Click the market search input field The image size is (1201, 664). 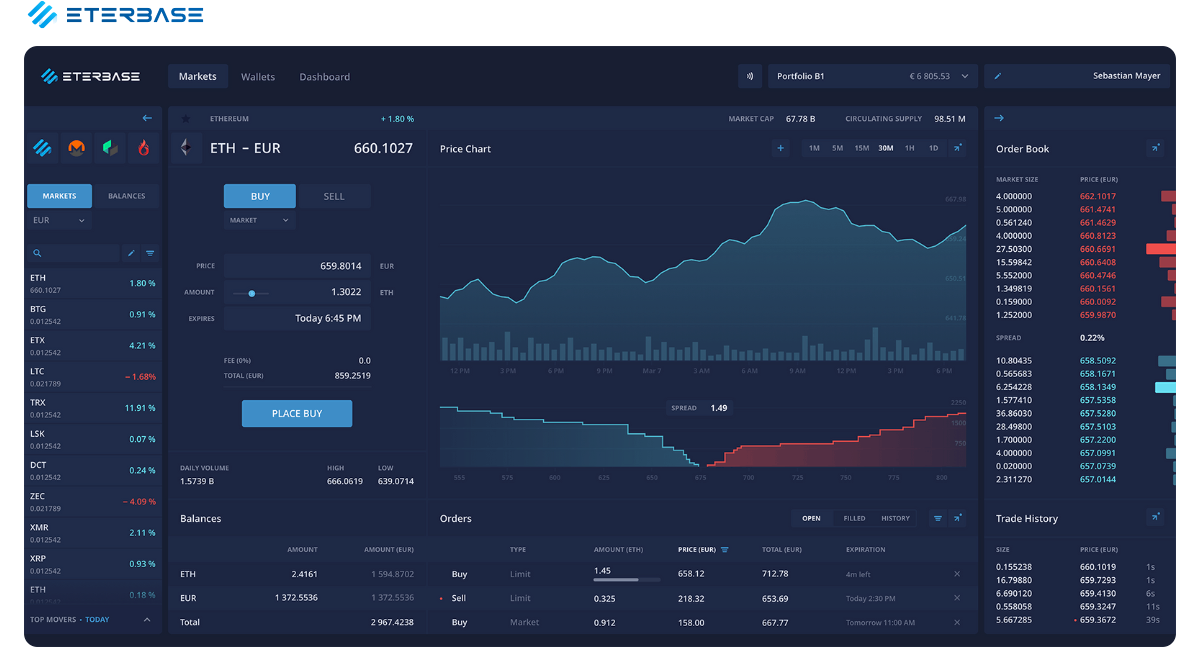73,253
